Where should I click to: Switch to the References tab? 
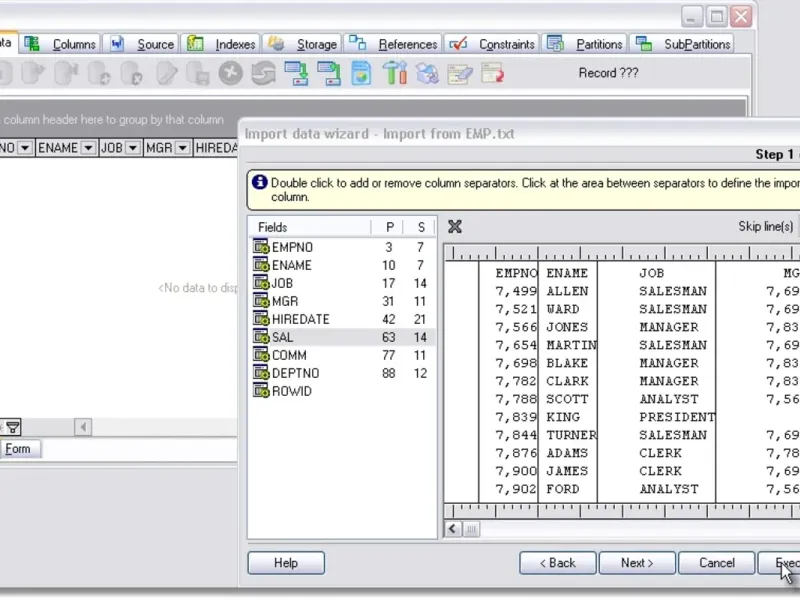click(393, 44)
